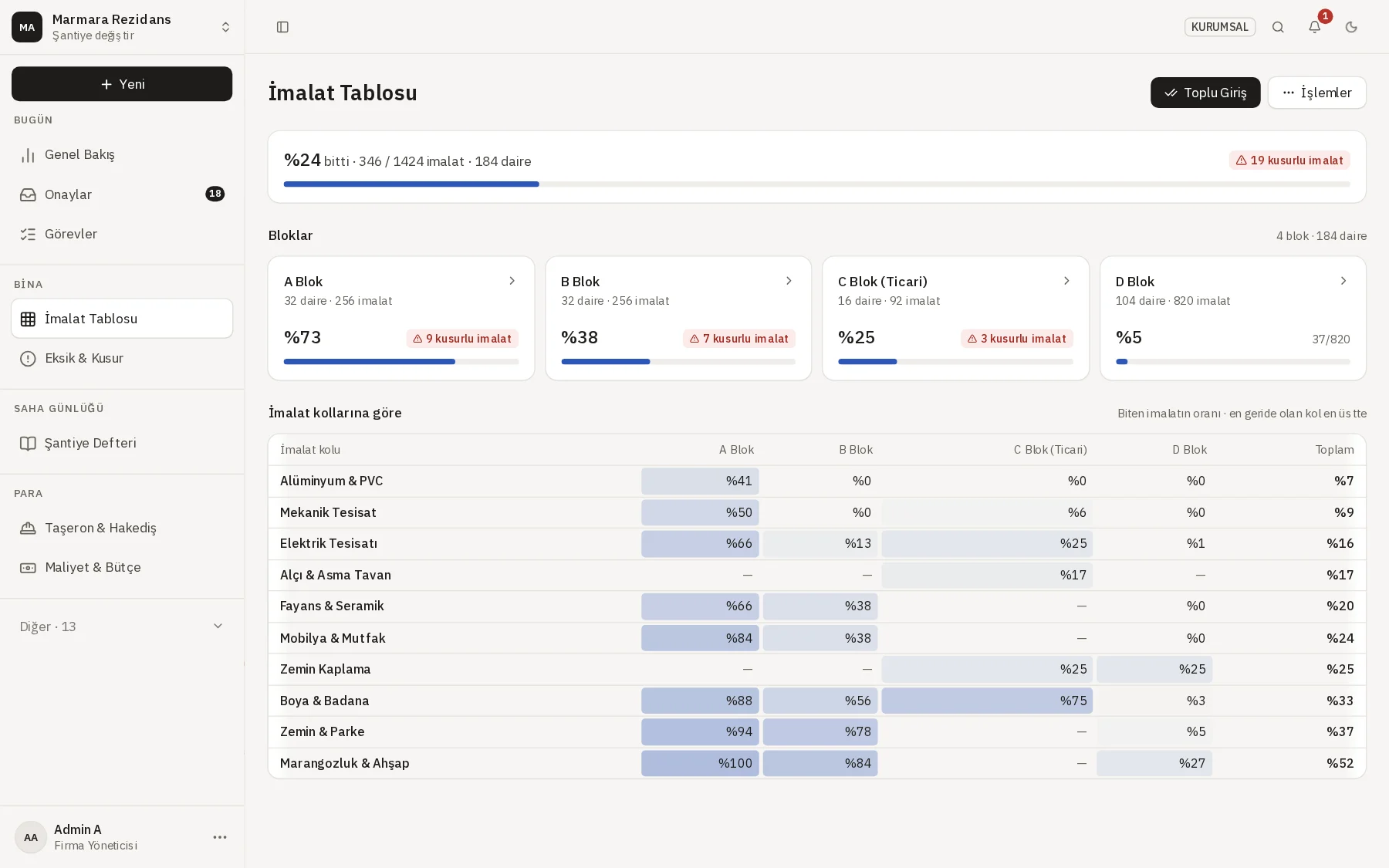Open C Blok (Ticari) card chevron
Viewport: 1389px width, 868px height.
pos(1066,281)
